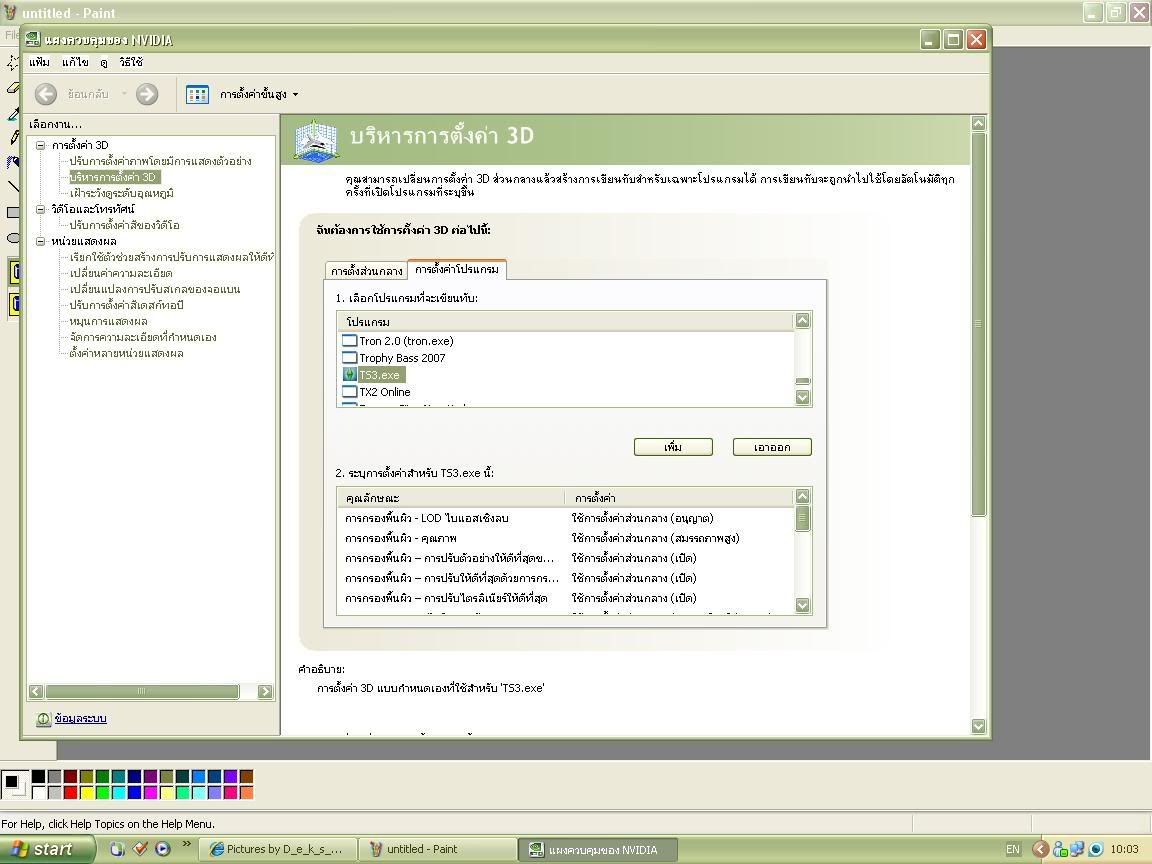
Task: Open Windows Media Player quick launch icon
Action: click(162, 849)
